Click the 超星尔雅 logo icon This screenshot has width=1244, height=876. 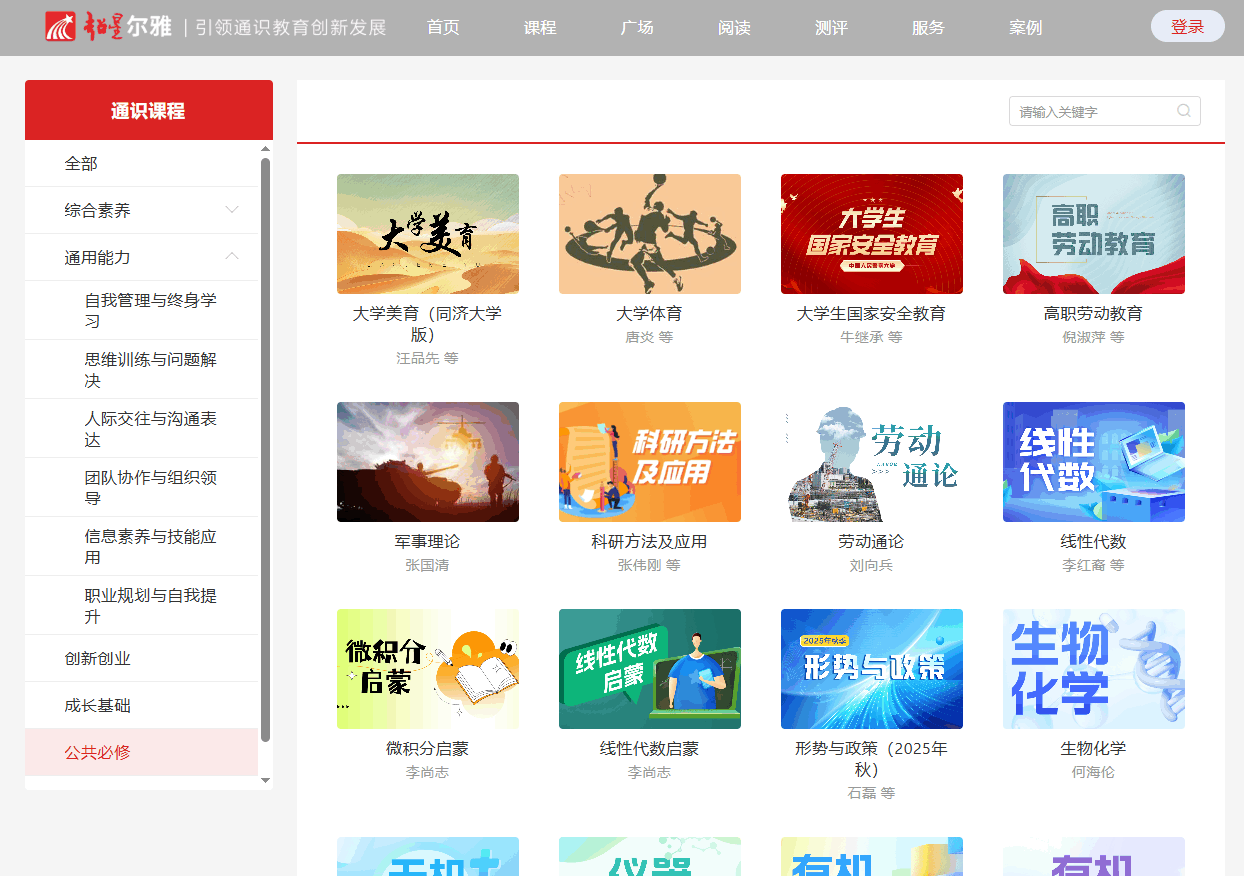60,27
